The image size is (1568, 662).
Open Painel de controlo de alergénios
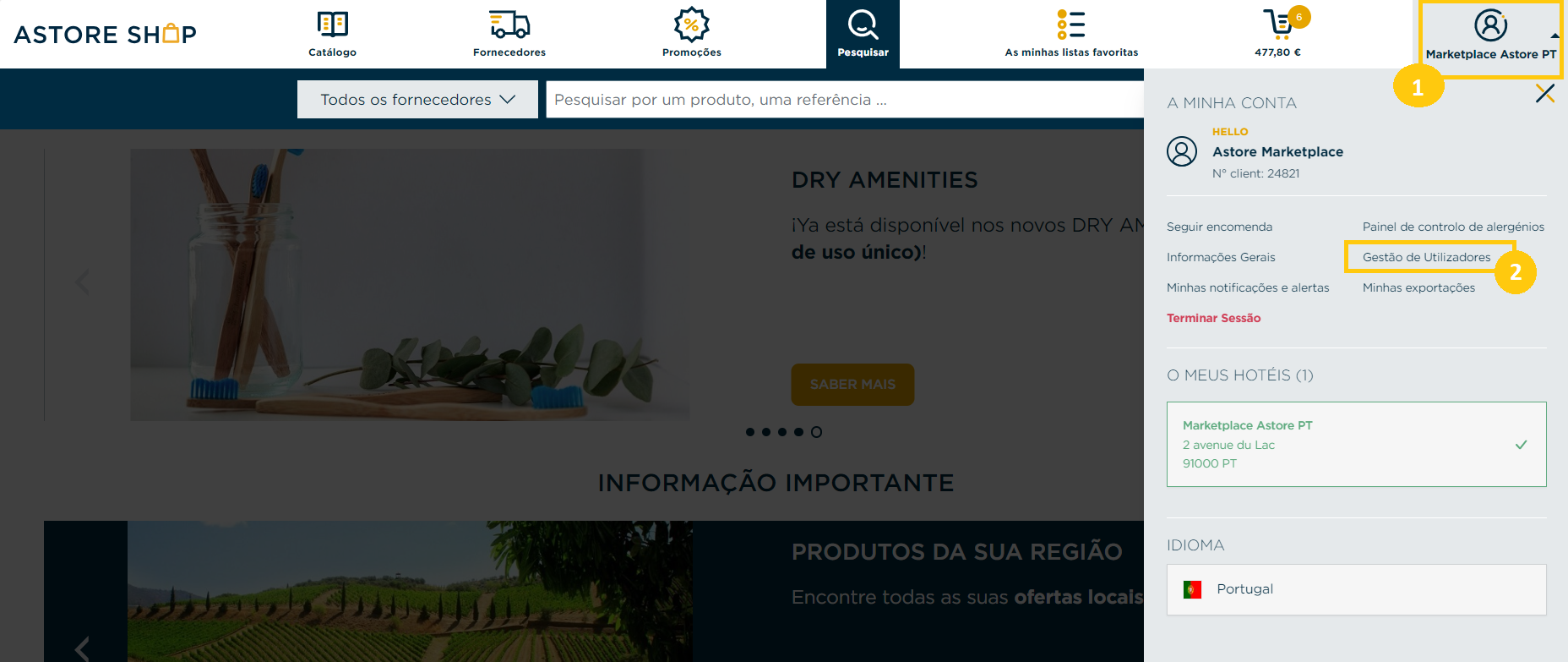(x=1453, y=227)
